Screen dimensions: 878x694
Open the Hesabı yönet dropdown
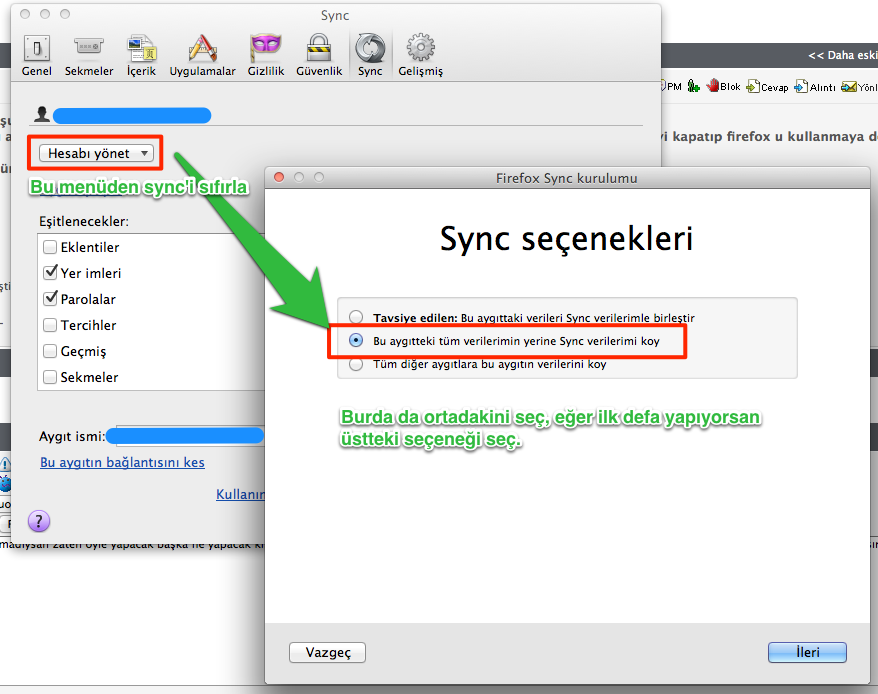[96, 153]
